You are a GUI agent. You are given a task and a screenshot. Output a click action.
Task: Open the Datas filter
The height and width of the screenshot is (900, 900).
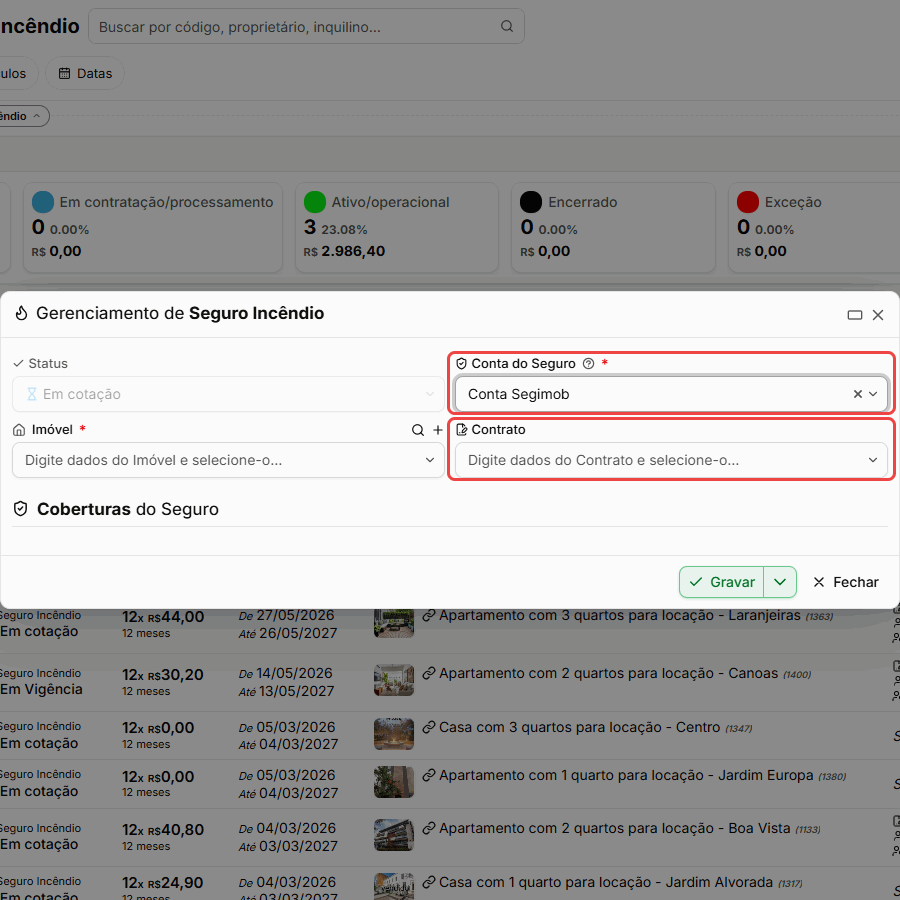(x=85, y=73)
